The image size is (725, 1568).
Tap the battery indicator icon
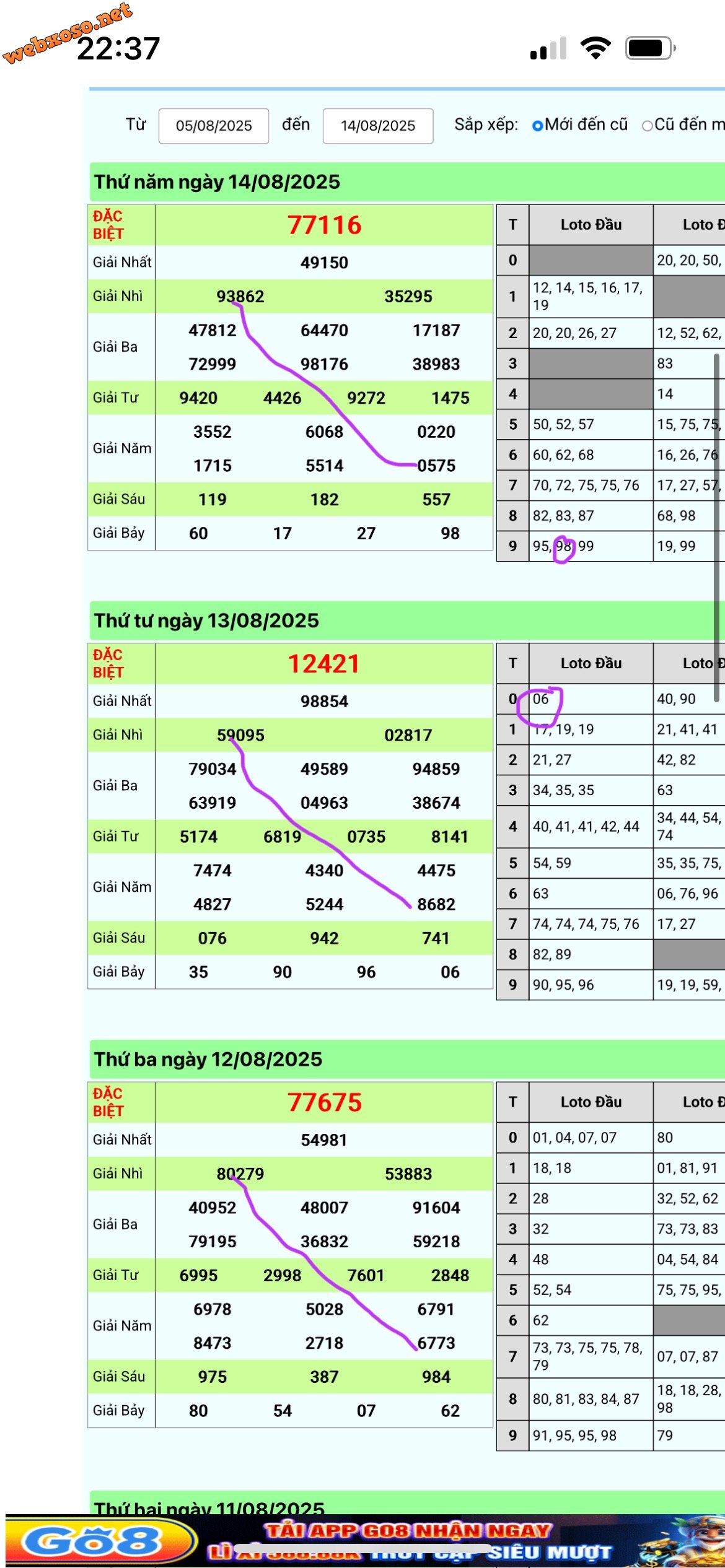click(649, 48)
